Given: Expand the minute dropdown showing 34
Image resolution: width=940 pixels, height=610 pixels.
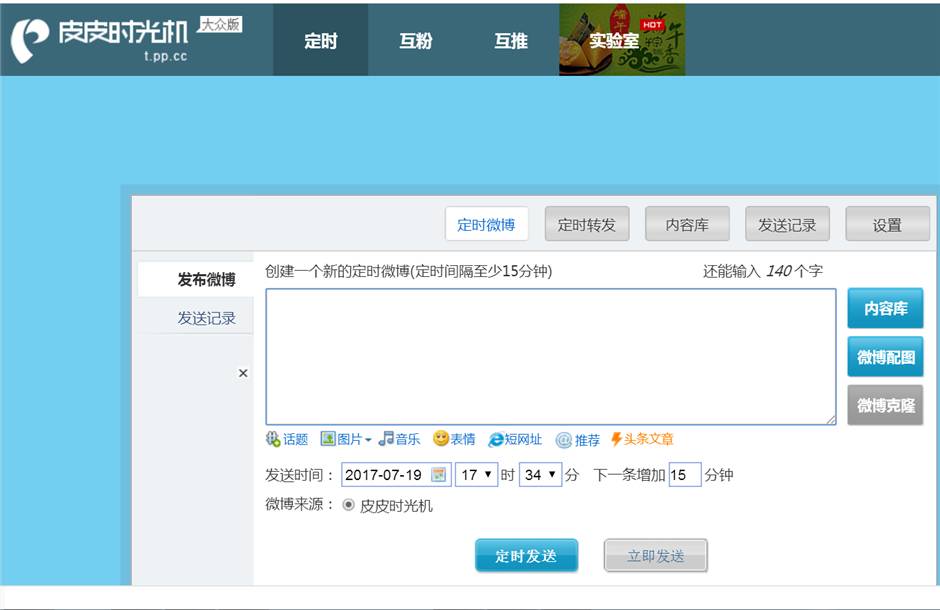Looking at the screenshot, I should [540, 475].
